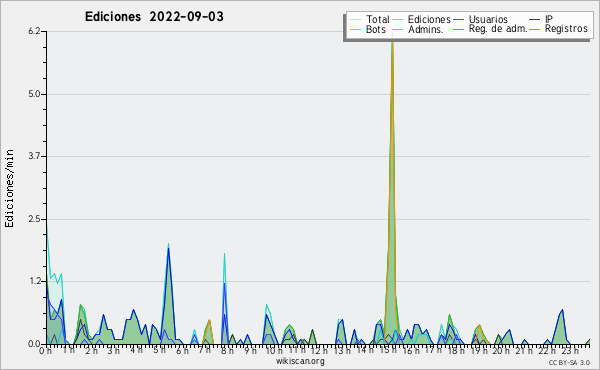This screenshot has width=600, height=370.
Task: Click the orange Bots legend line swatch
Action: pos(355,29)
